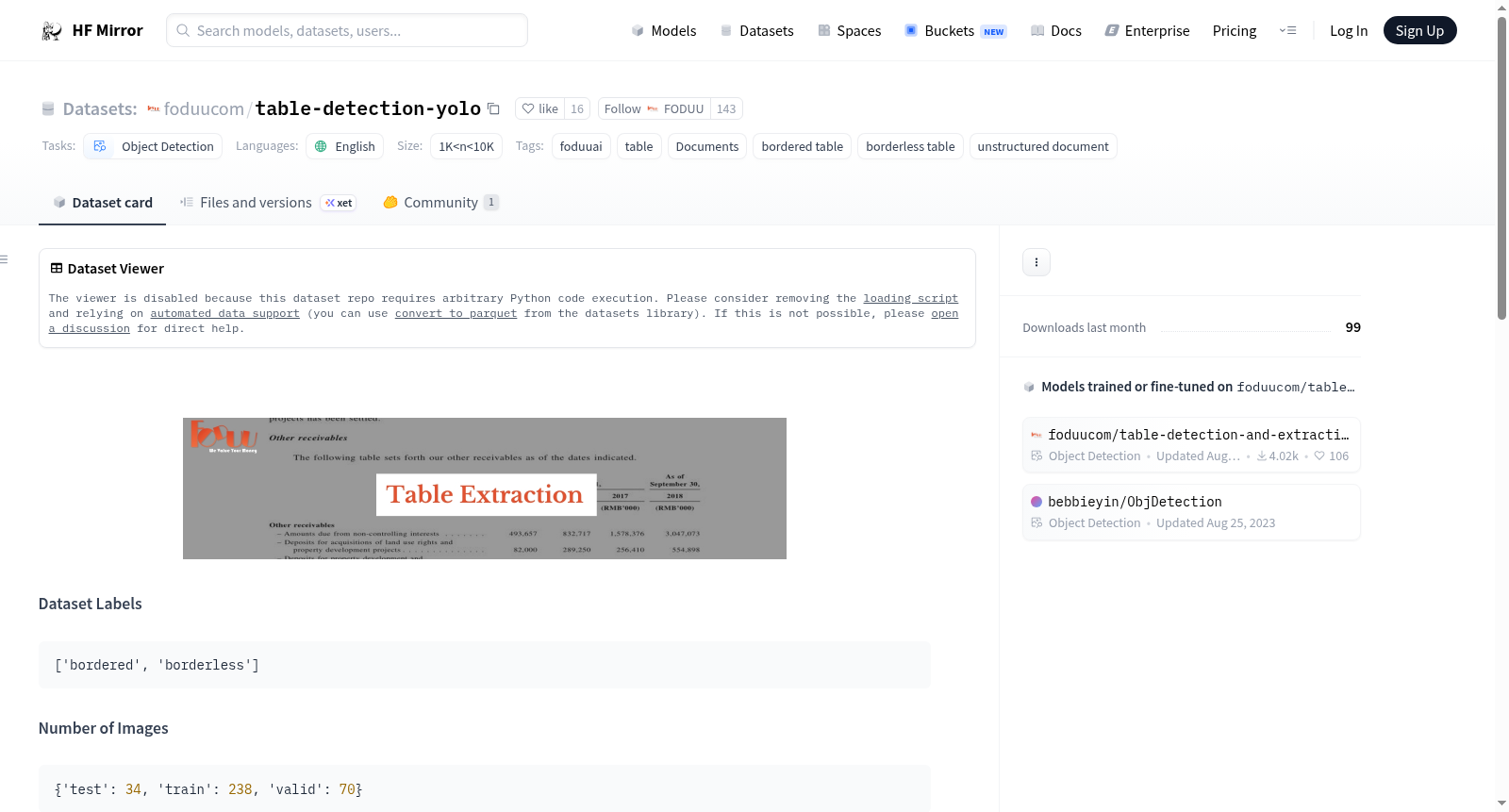The image size is (1509, 812).
Task: Open the Datasets breadcrumb label
Action: tap(100, 109)
